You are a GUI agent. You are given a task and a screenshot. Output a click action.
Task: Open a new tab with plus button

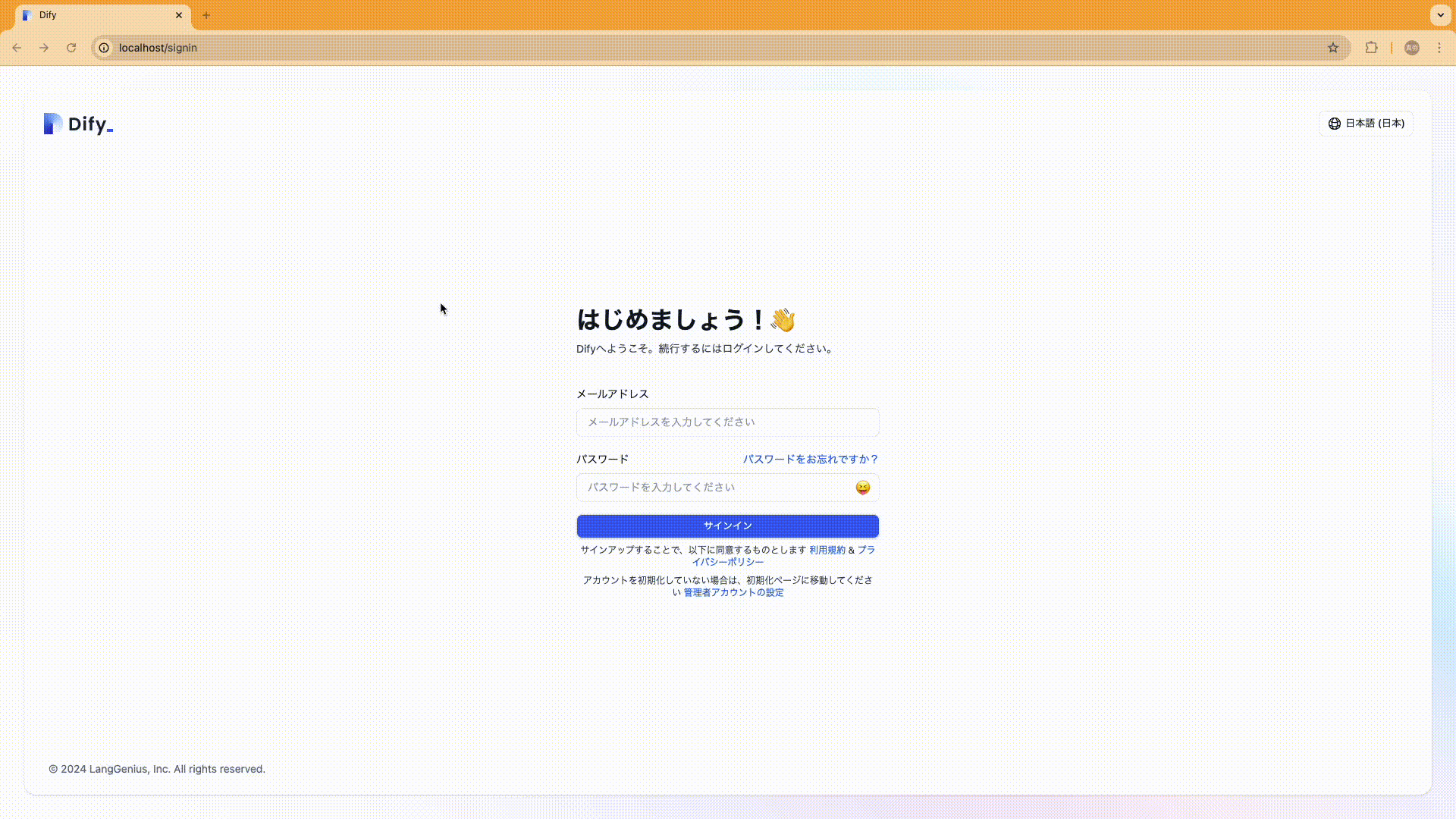[206, 15]
